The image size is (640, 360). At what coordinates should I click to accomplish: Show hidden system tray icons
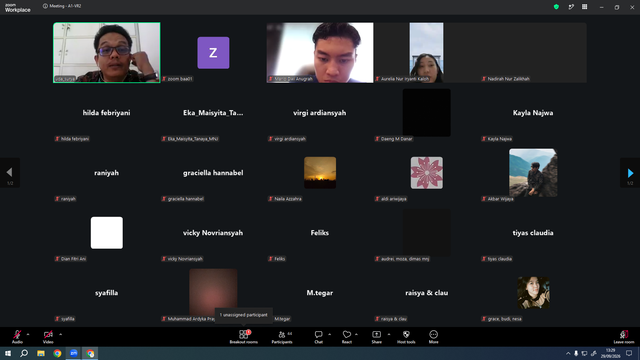(x=568, y=353)
